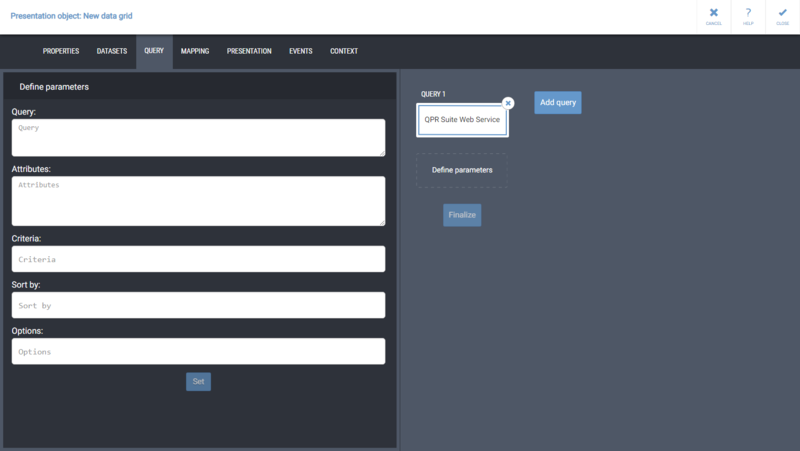Focus the Criteria input field
This screenshot has width=800, height=451.
[x=198, y=259]
